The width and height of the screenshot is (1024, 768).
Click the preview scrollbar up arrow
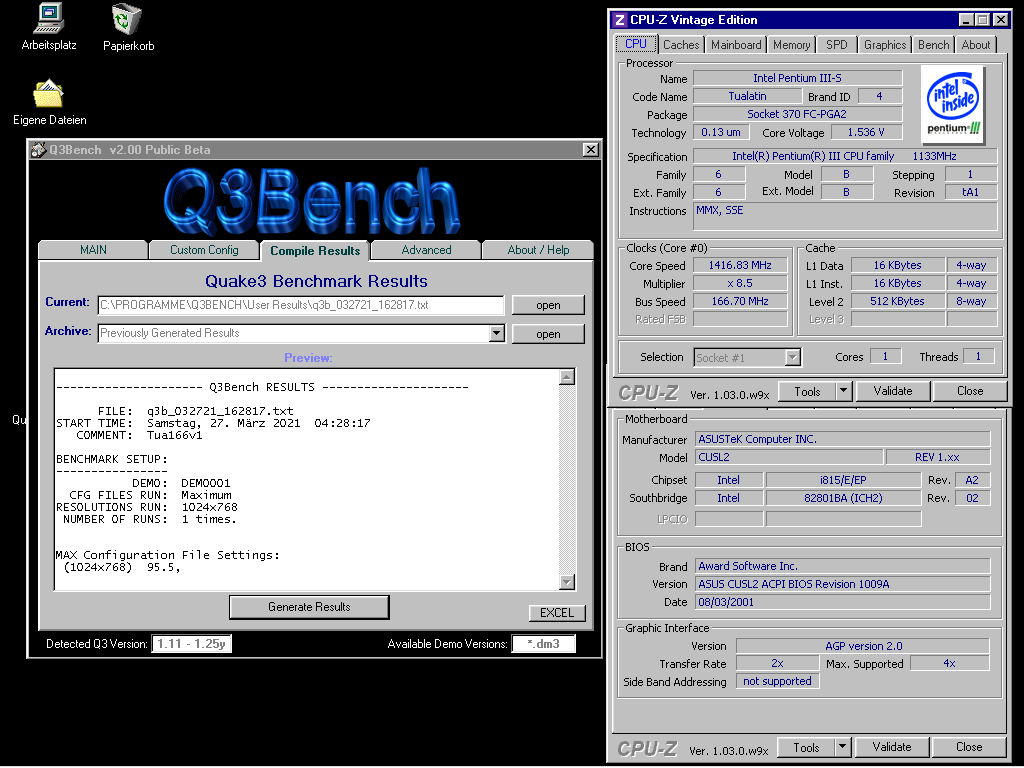pos(567,377)
